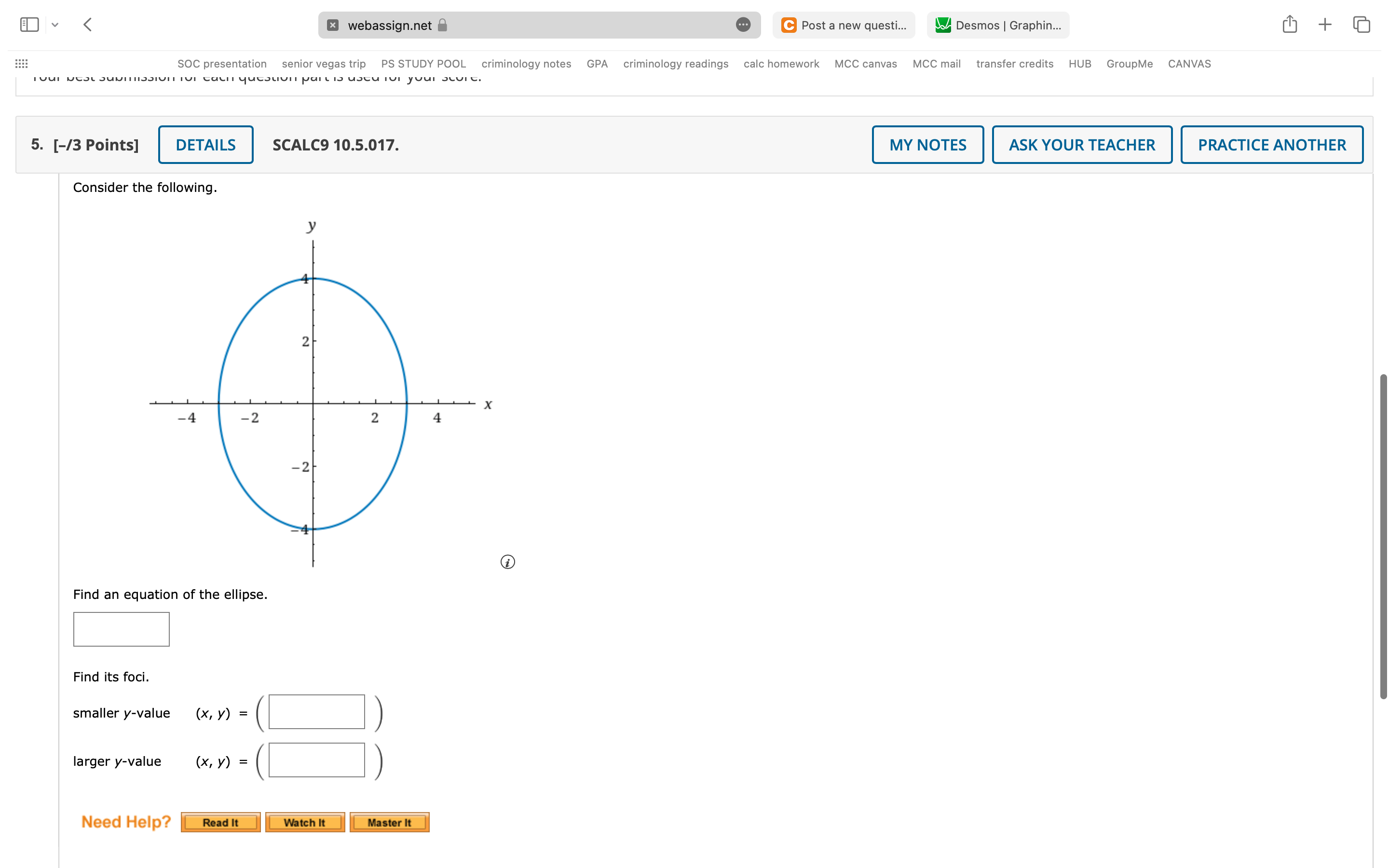Click the info icon beside the ellipse graph
This screenshot has height=868, width=1389.
click(507, 563)
